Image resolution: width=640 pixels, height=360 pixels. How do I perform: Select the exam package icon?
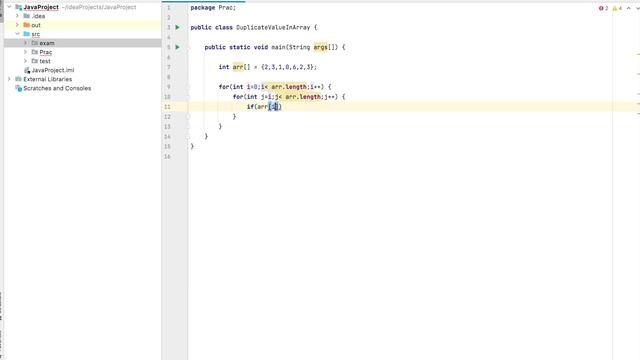click(x=35, y=43)
